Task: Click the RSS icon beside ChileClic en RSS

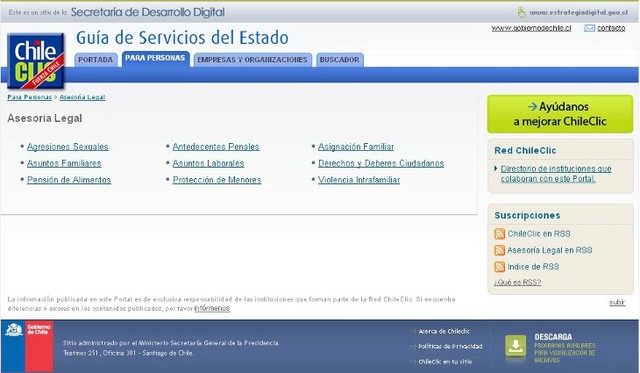Action: (x=499, y=234)
